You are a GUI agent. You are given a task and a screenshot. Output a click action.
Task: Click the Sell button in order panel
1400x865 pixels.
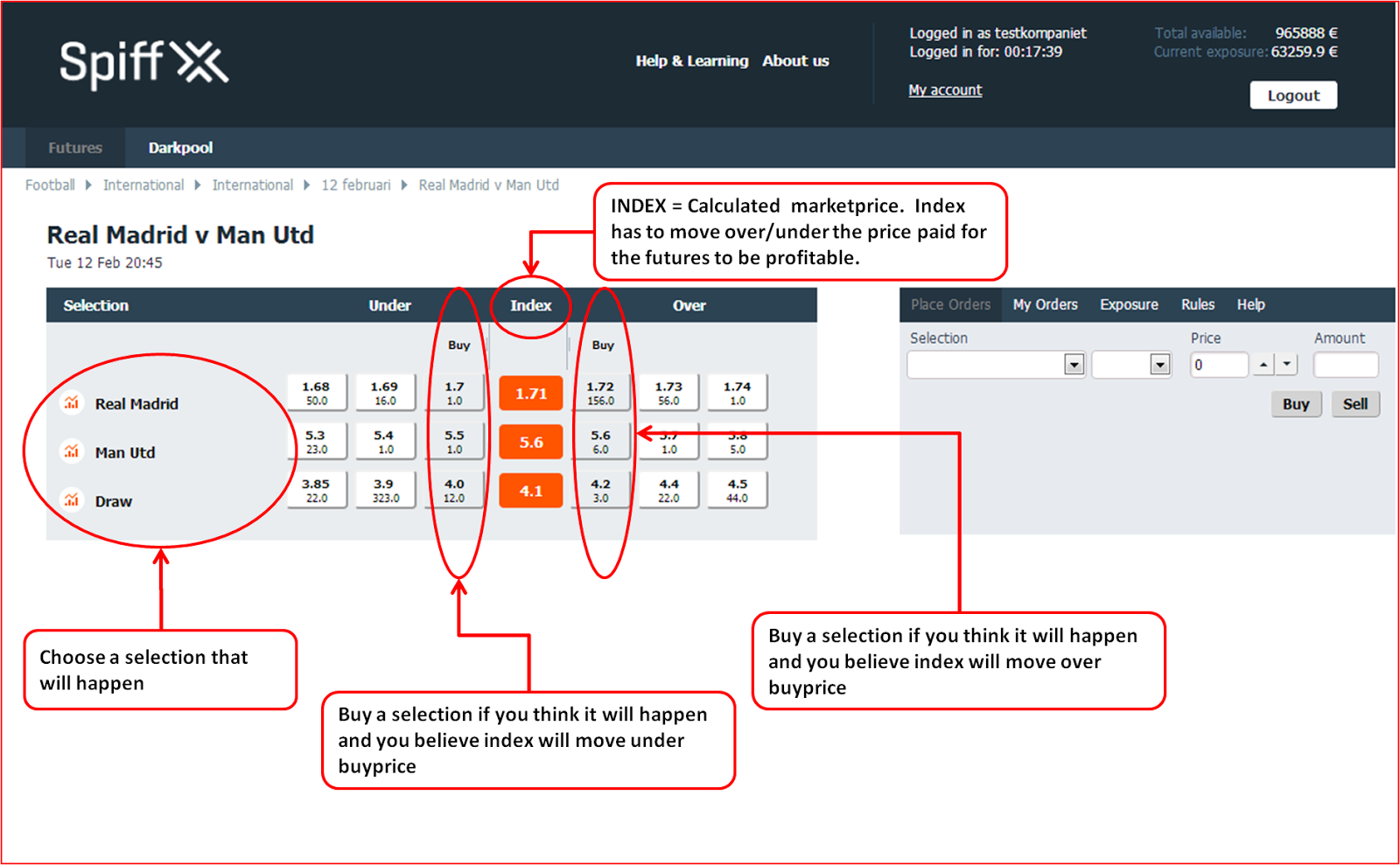pyautogui.click(x=1355, y=404)
